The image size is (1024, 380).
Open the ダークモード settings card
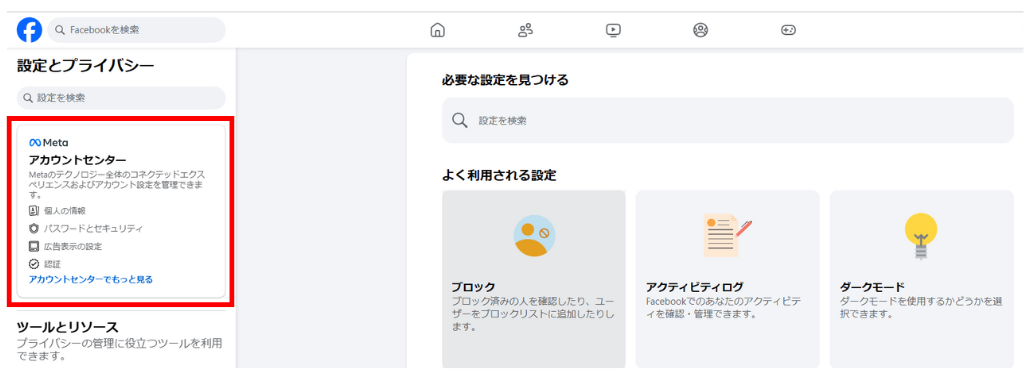pos(921,279)
